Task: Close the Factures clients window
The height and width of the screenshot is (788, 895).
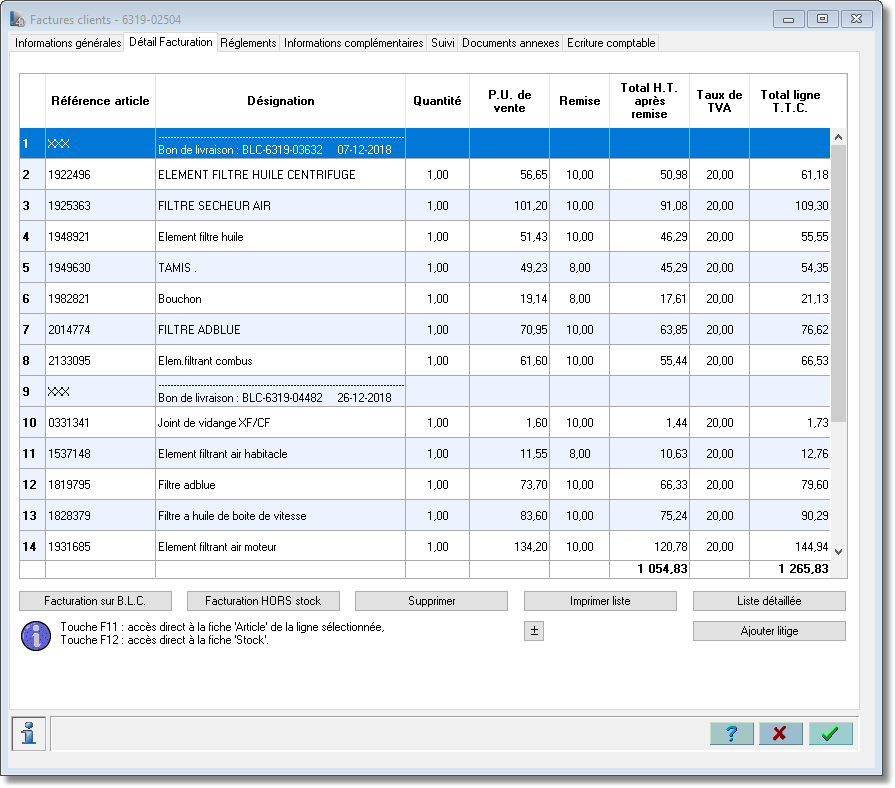Action: [x=856, y=19]
